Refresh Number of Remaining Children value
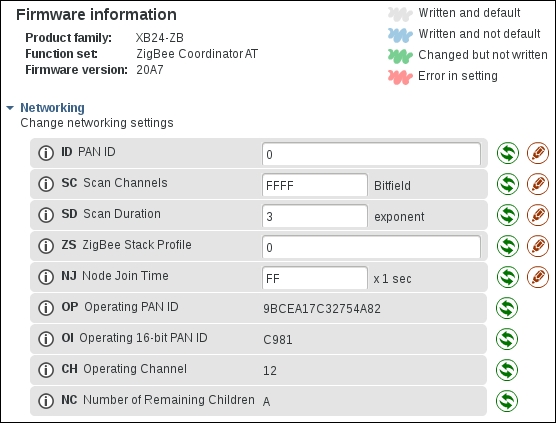556x423 pixels. 507,401
